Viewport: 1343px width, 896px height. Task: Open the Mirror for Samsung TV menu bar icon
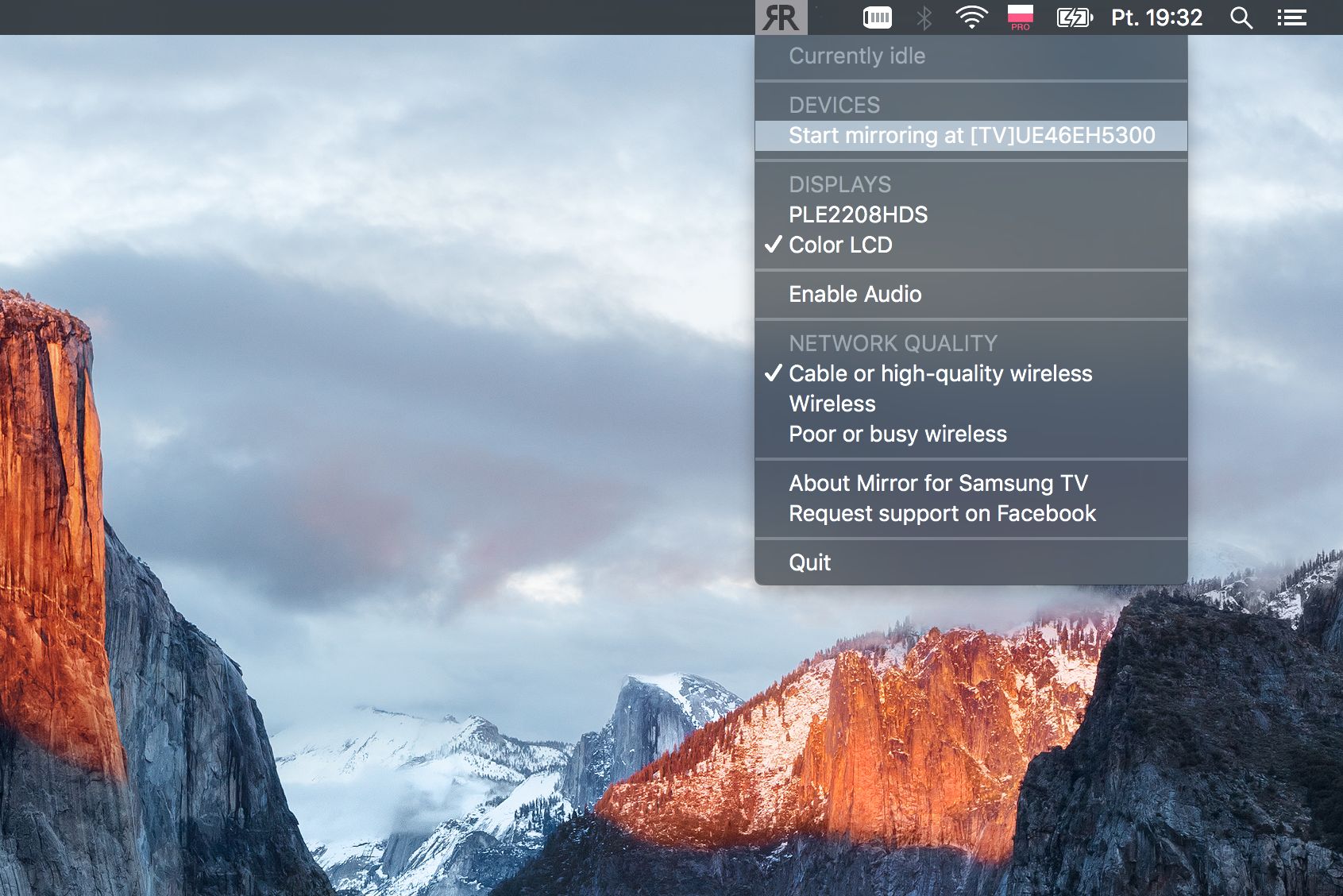[x=781, y=17]
